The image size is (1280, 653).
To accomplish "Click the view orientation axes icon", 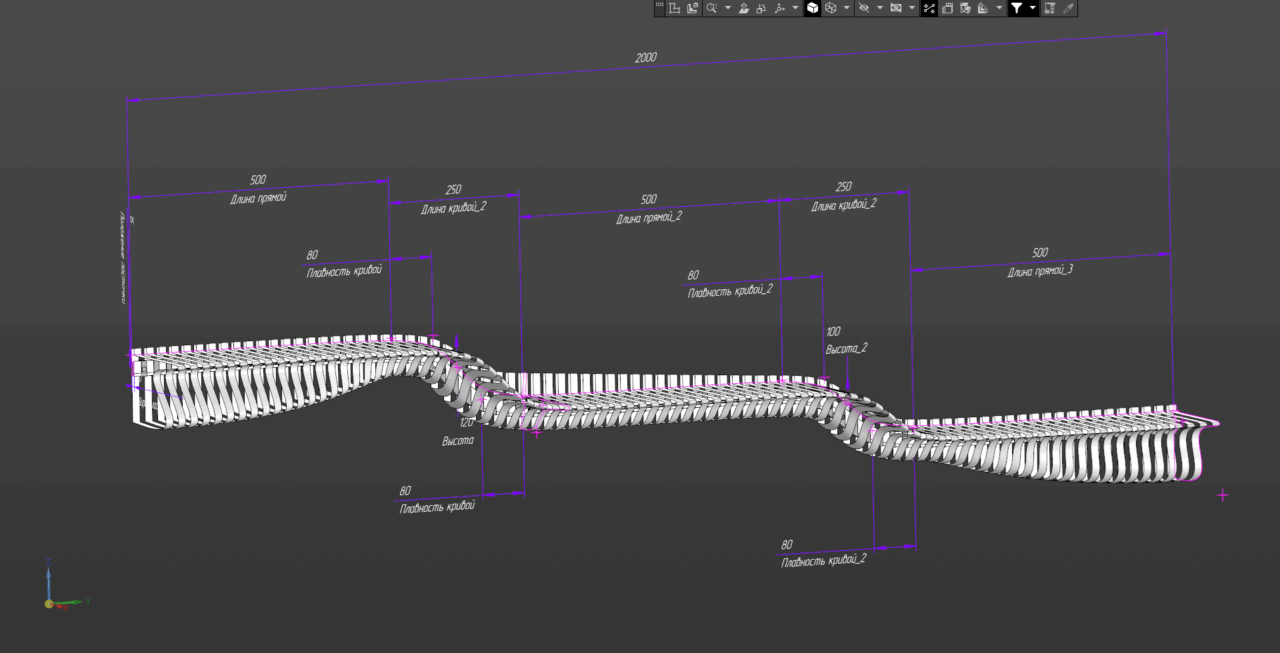I will [779, 8].
